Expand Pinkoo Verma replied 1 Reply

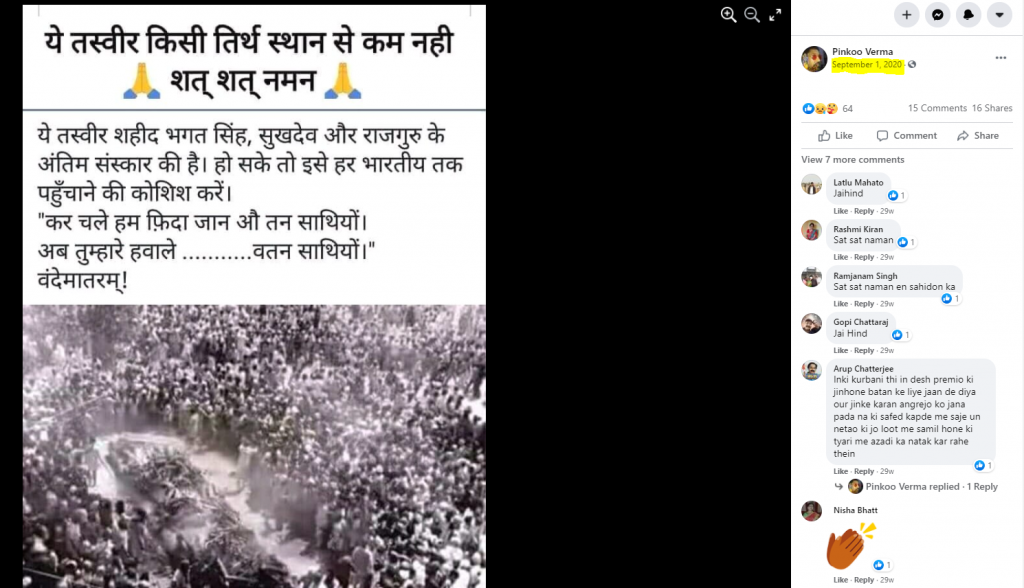922,486
